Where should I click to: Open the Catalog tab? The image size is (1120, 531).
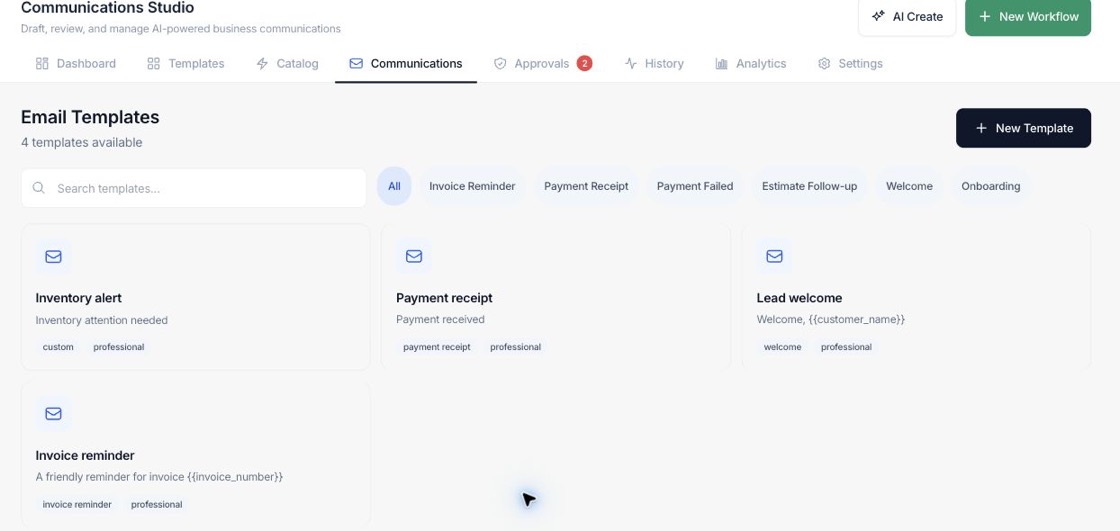point(287,64)
